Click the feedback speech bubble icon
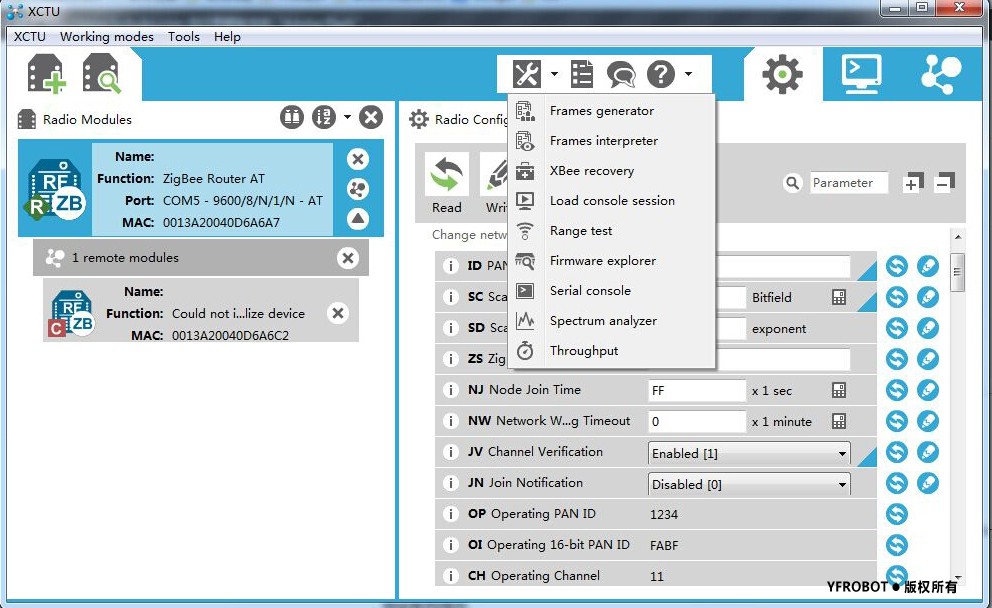 click(620, 74)
